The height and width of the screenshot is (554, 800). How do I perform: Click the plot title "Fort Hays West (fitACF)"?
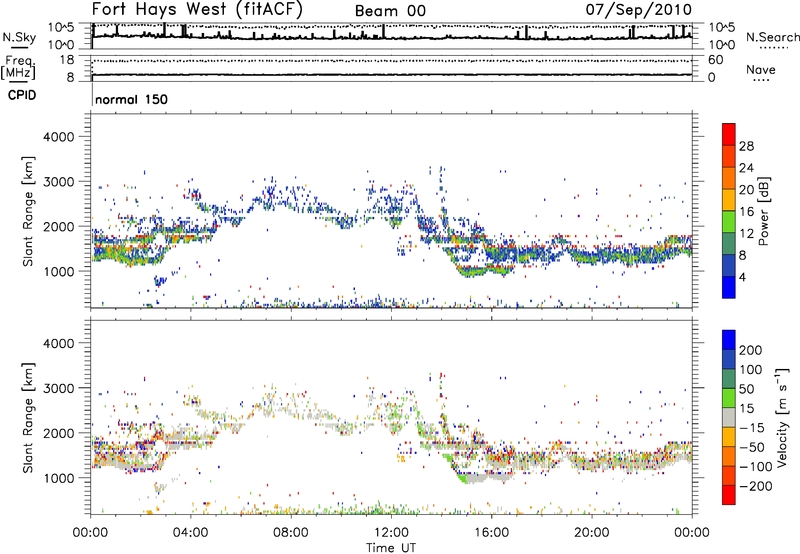point(197,9)
